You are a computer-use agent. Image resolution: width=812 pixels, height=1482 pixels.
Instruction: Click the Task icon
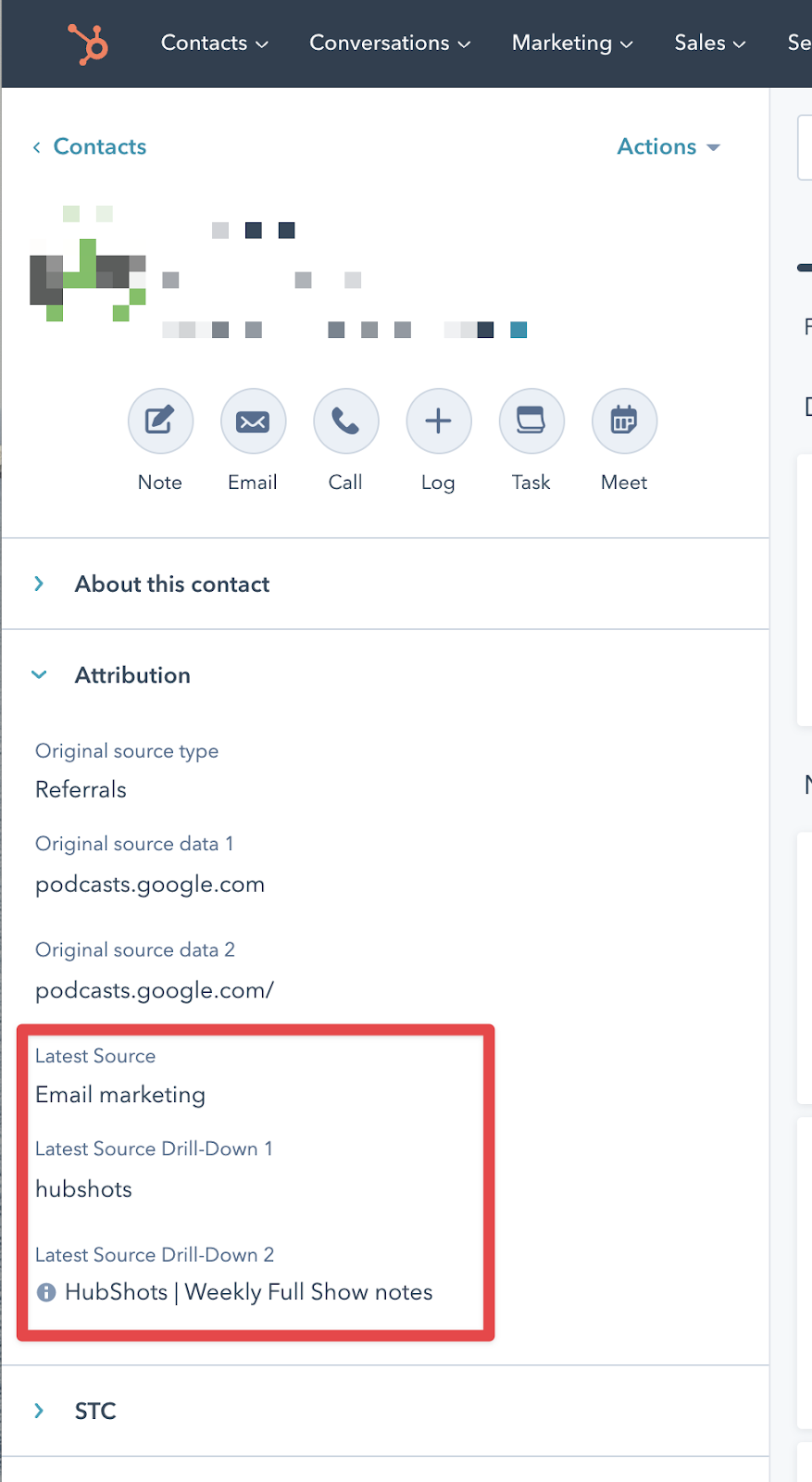click(531, 421)
